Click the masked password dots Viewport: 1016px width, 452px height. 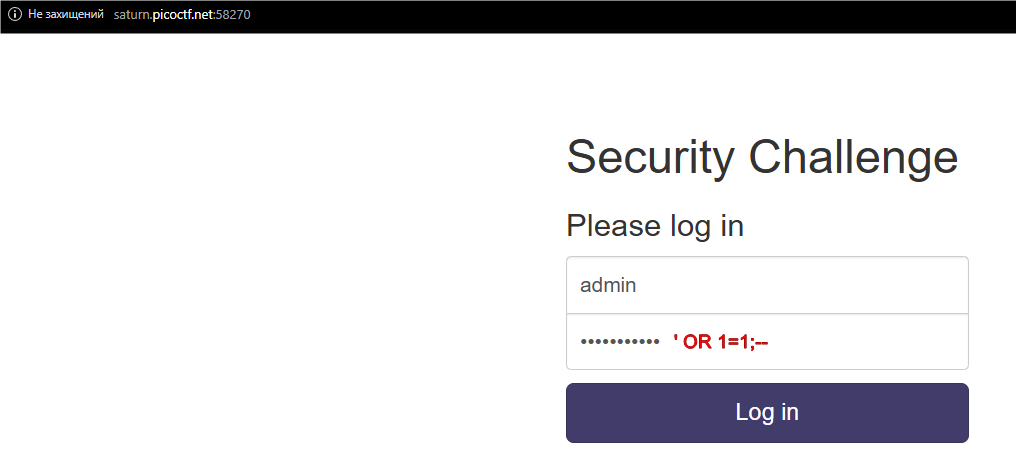point(620,343)
